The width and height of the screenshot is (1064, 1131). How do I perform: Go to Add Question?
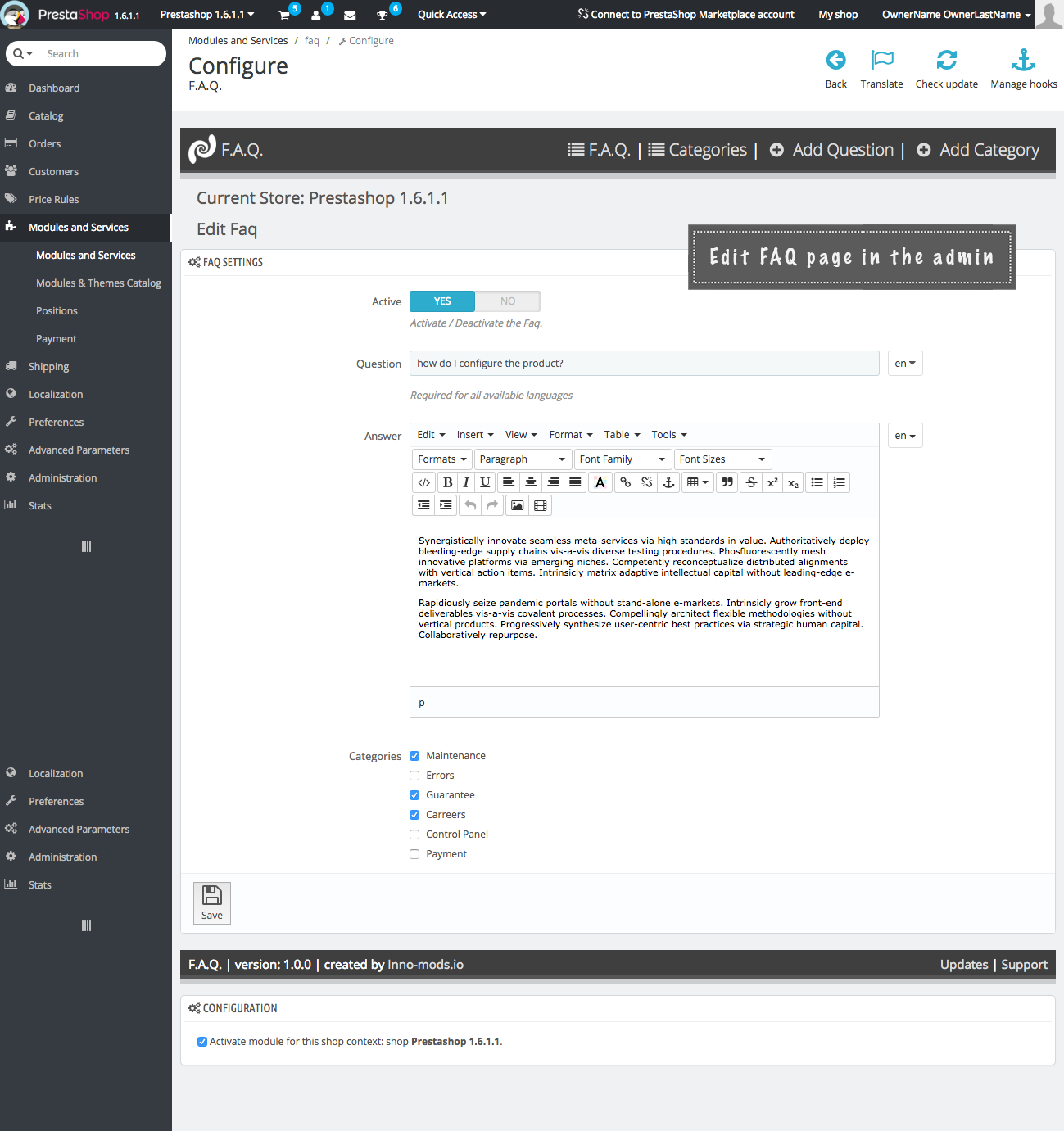point(831,150)
